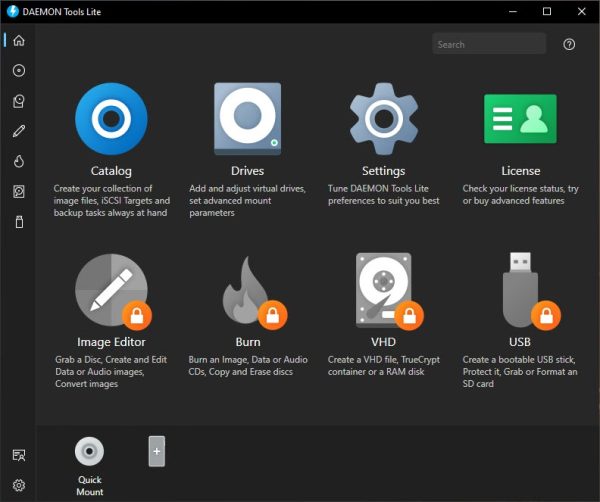Click orange lock badge on Burn

272,316
